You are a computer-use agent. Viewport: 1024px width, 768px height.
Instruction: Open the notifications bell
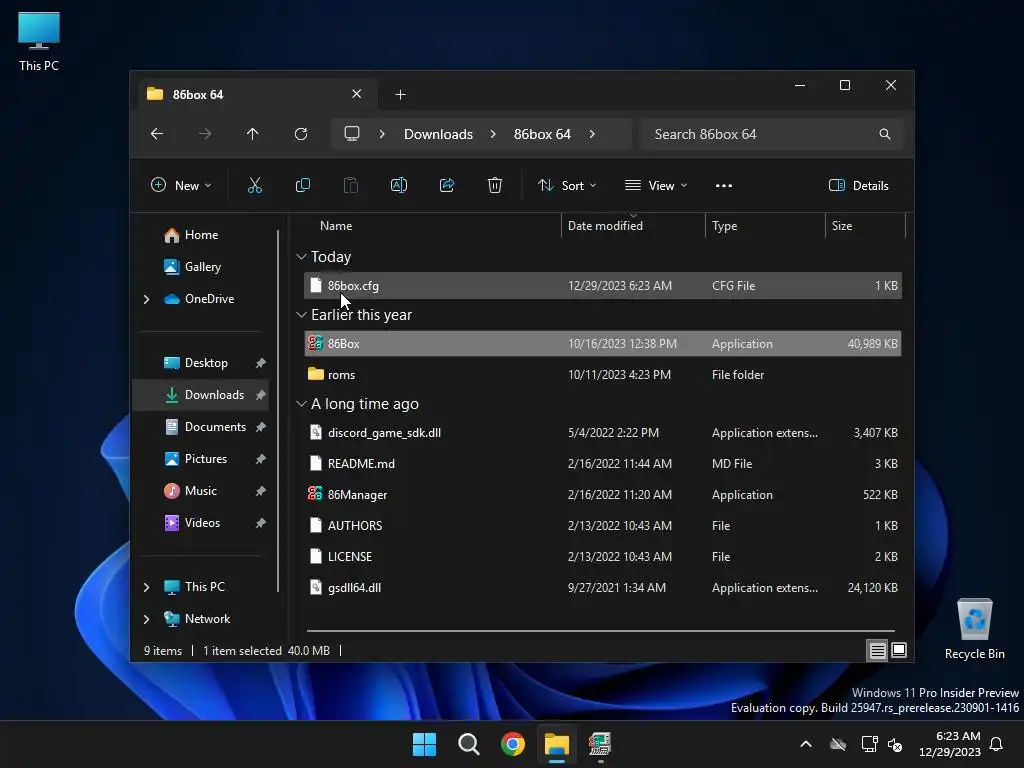(997, 744)
